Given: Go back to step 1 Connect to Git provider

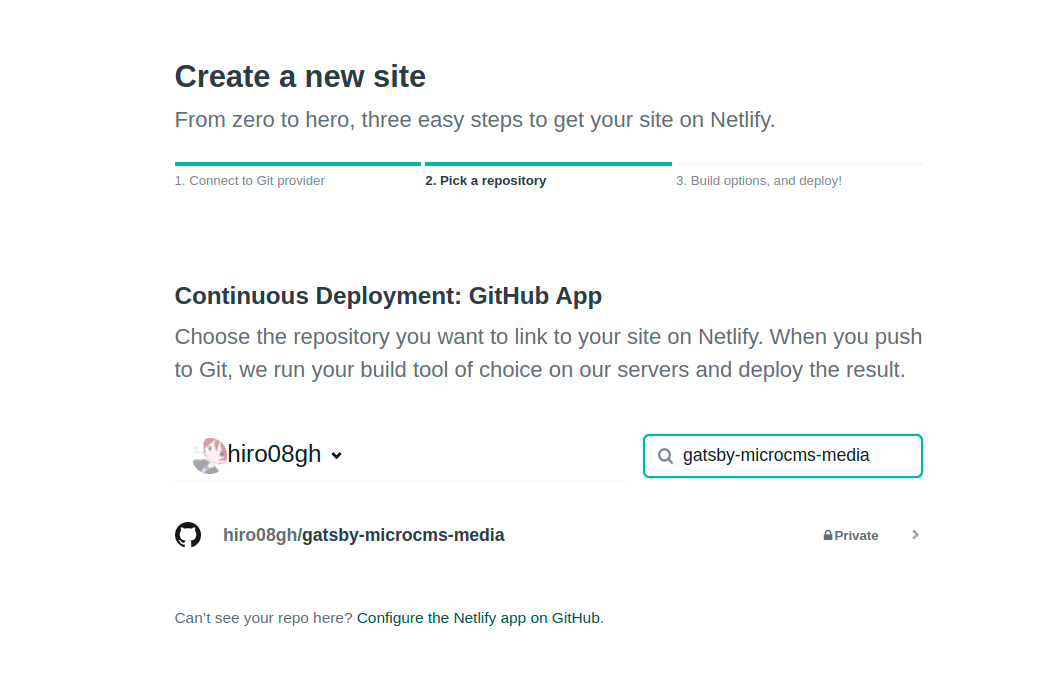Looking at the screenshot, I should [x=250, y=181].
